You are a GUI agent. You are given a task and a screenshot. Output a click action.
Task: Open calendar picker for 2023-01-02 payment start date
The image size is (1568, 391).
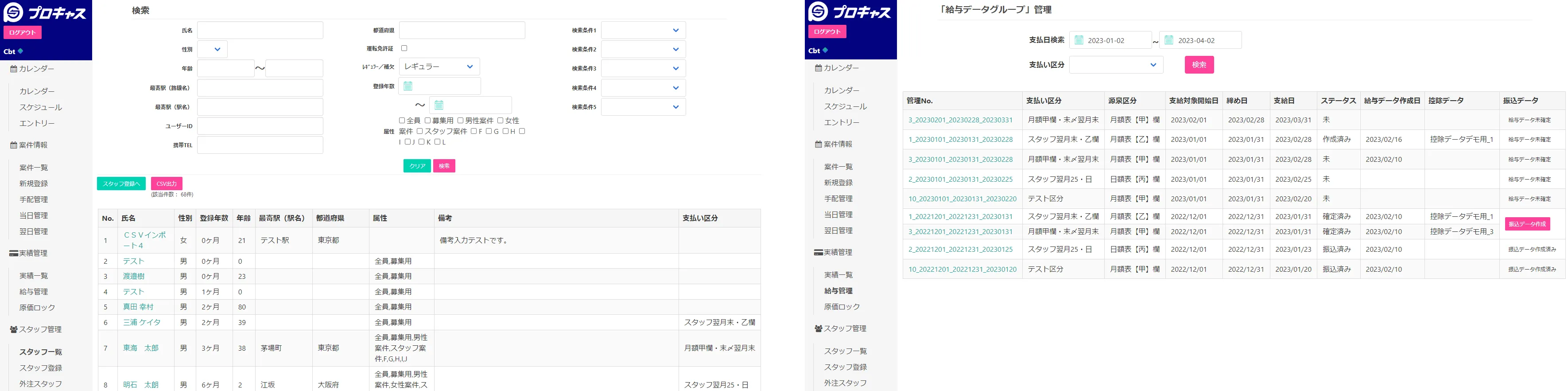tap(1079, 40)
